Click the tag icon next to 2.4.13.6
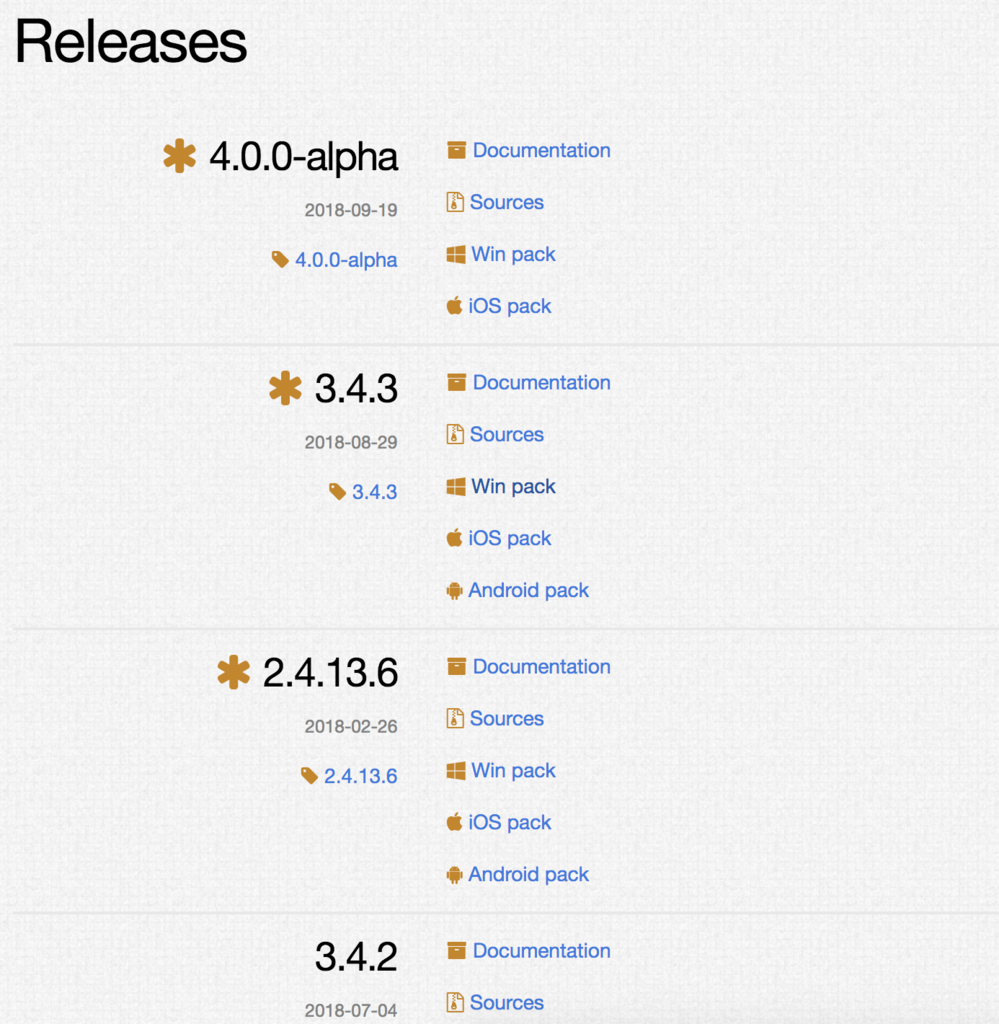 coord(309,775)
